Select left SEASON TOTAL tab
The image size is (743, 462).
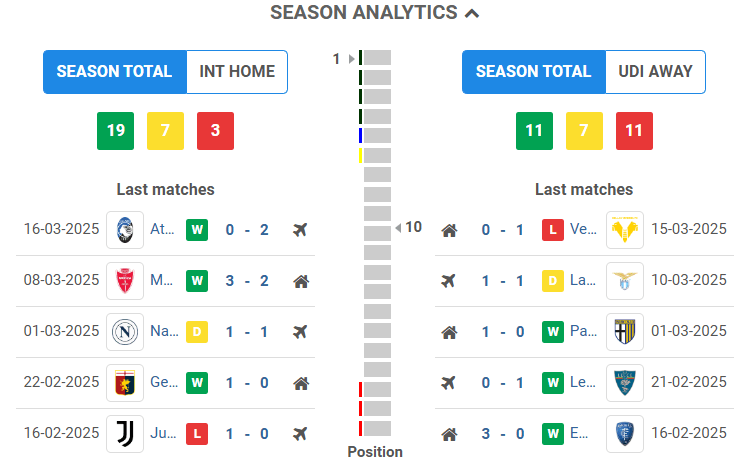(x=115, y=72)
